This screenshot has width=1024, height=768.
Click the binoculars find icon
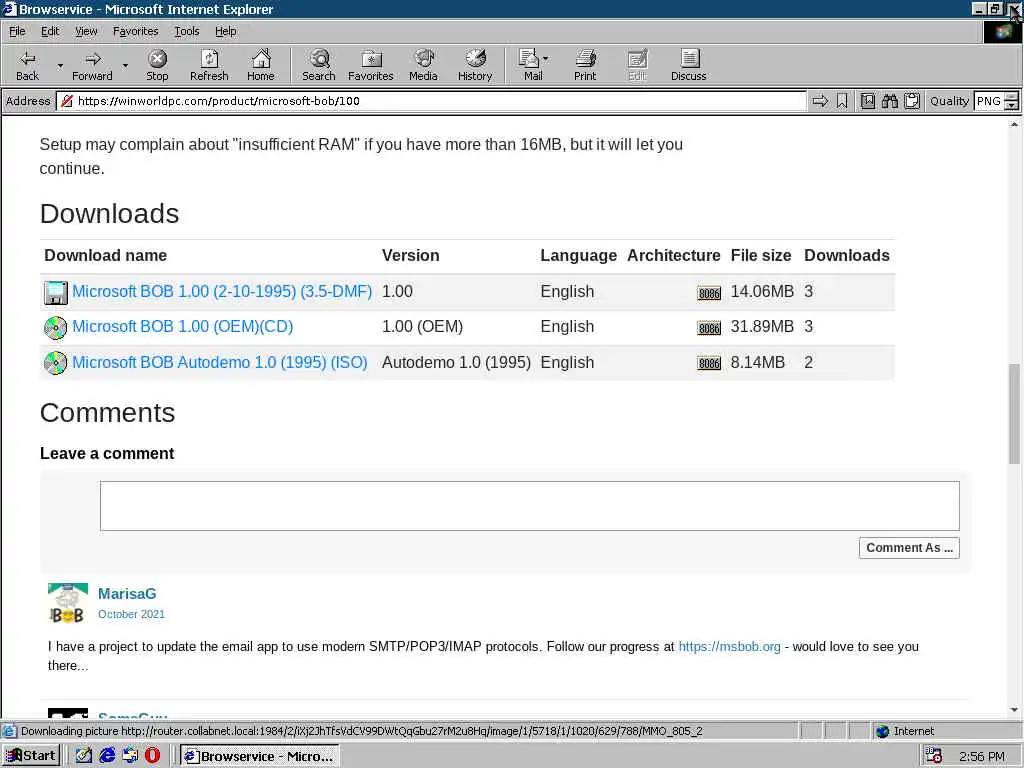[889, 101]
